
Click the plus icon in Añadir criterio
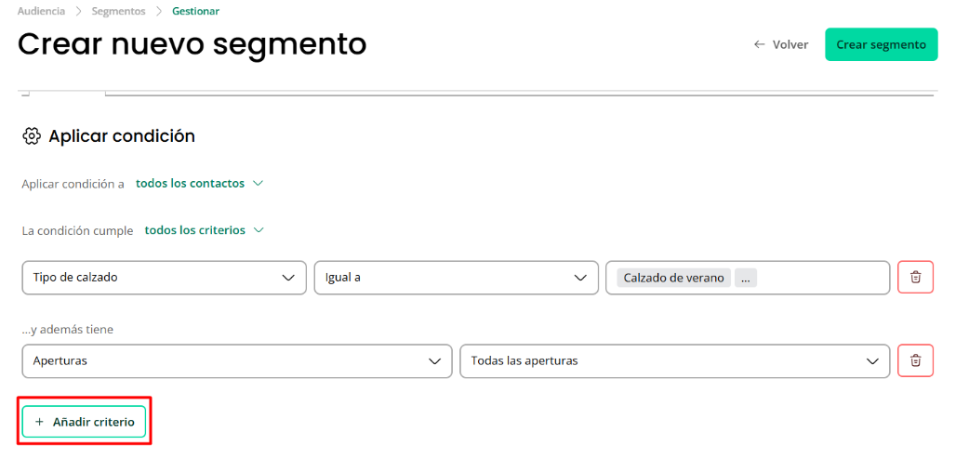coord(40,422)
